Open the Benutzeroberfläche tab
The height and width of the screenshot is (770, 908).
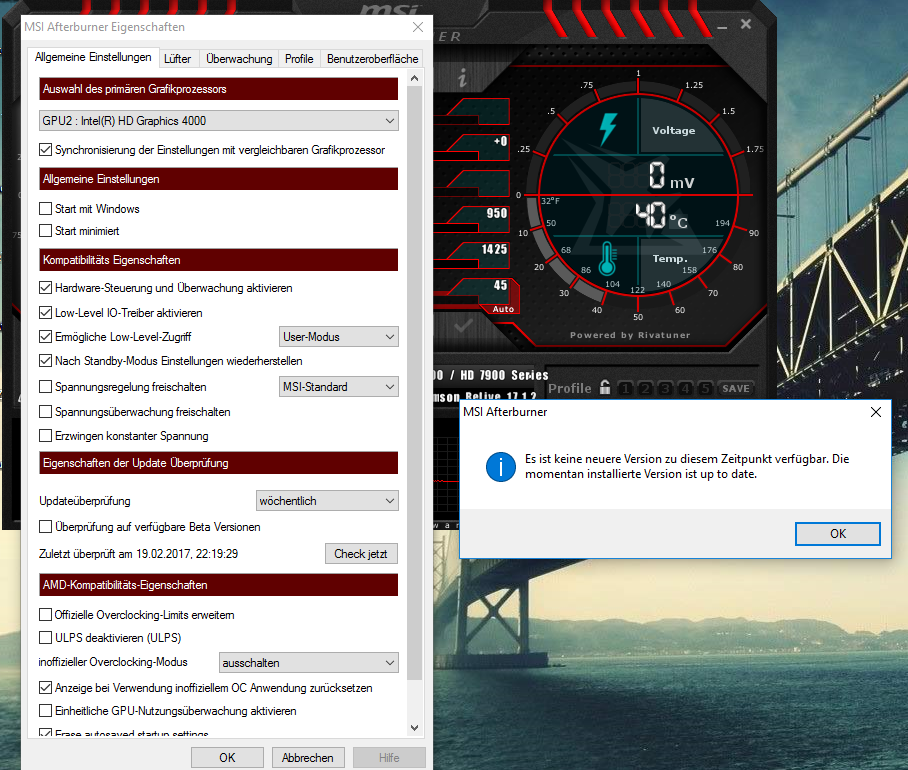(x=372, y=59)
